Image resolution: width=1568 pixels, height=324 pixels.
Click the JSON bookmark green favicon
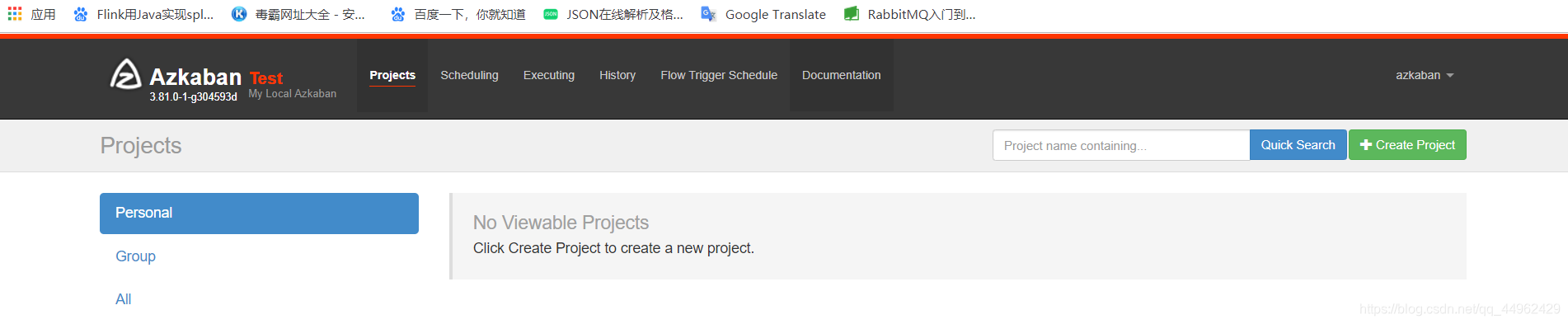[x=551, y=14]
